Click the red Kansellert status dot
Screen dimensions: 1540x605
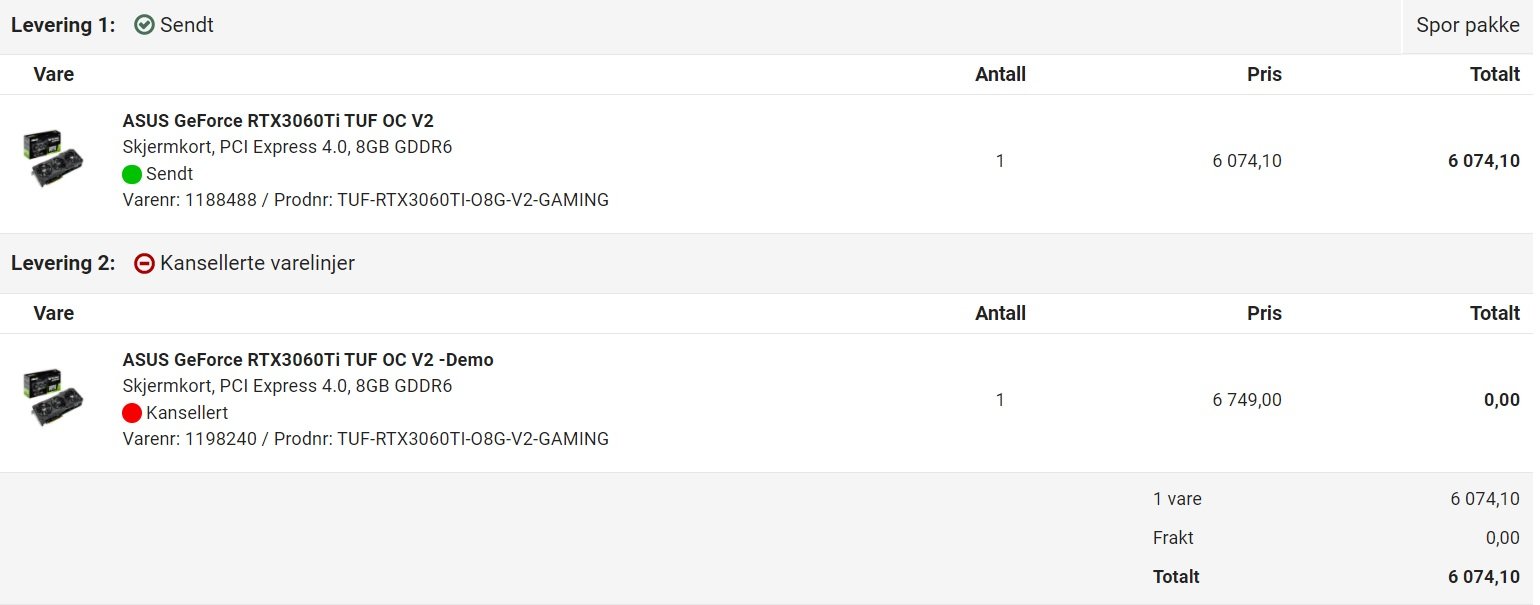[x=132, y=413]
